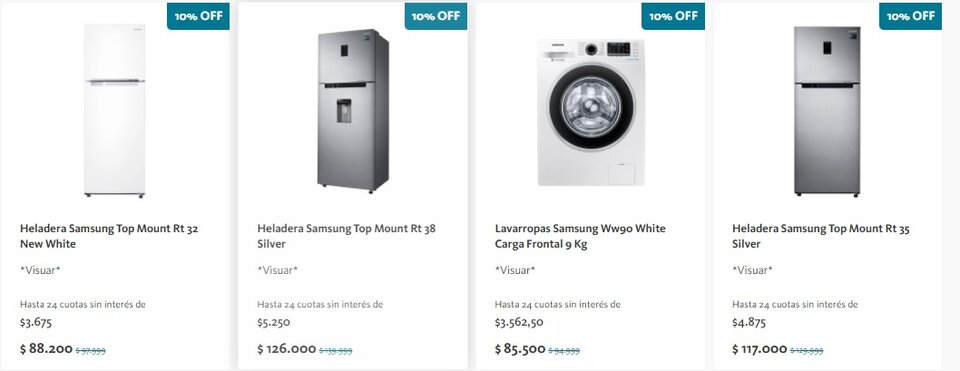Click the 10% OFF badge on Lavarropas card
960x371 pixels.
pyautogui.click(x=673, y=16)
